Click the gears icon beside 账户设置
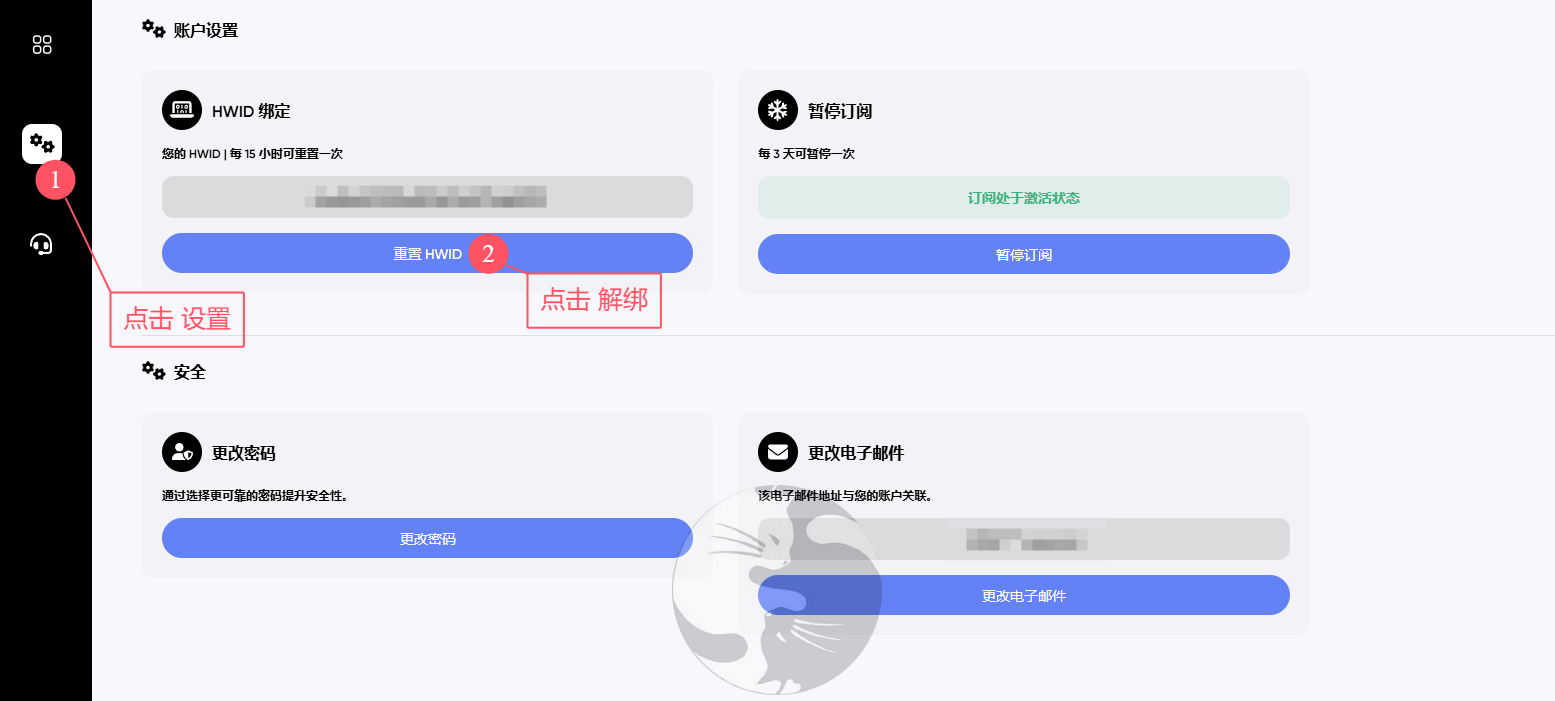The image size is (1555, 701). [x=153, y=29]
